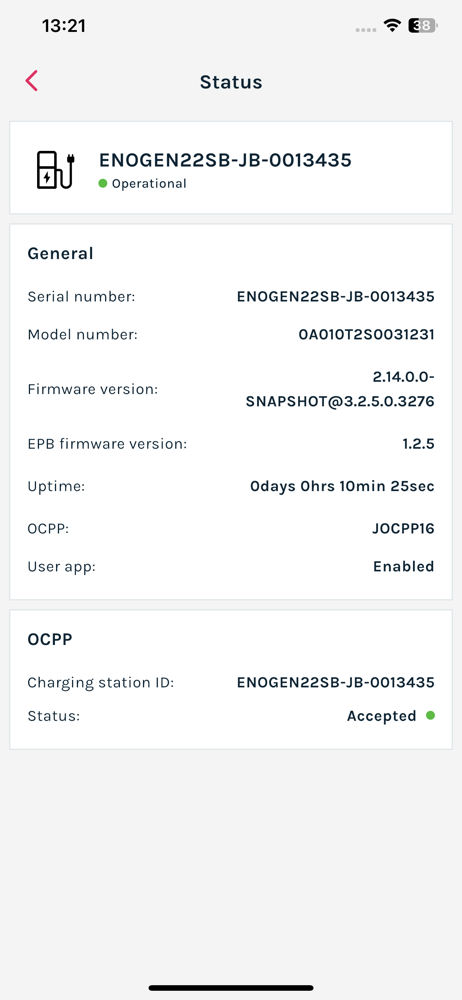This screenshot has height=1000, width=462.
Task: Select the Serial number value
Action: pos(336,297)
